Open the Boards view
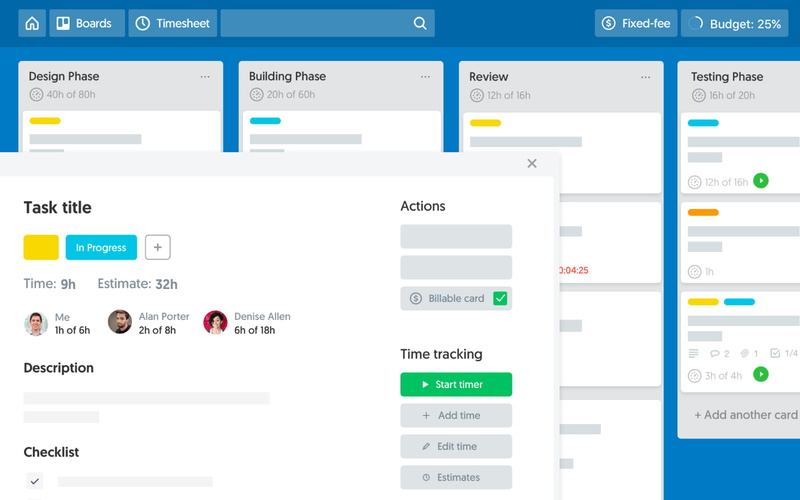This screenshot has width=800, height=500. (x=87, y=23)
